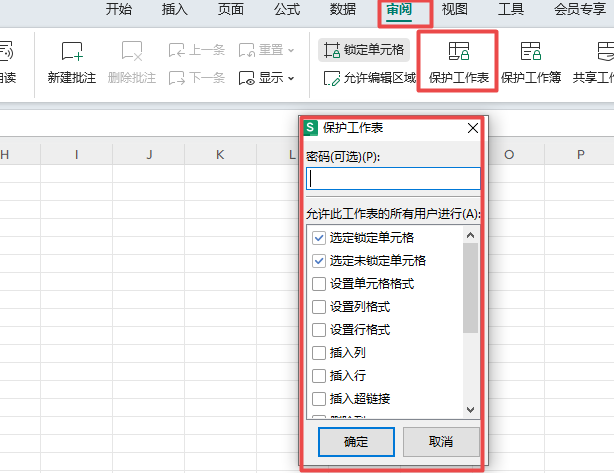Check the 插入行 option

319,376
